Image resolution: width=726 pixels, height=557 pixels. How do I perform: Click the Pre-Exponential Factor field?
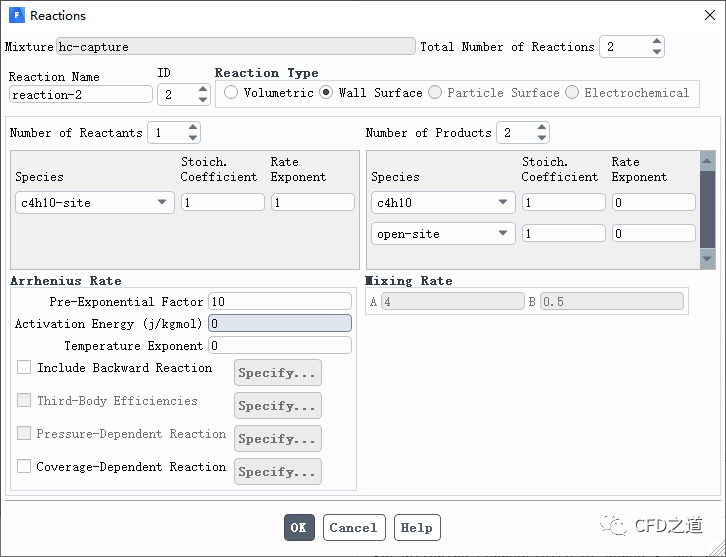pos(279,301)
